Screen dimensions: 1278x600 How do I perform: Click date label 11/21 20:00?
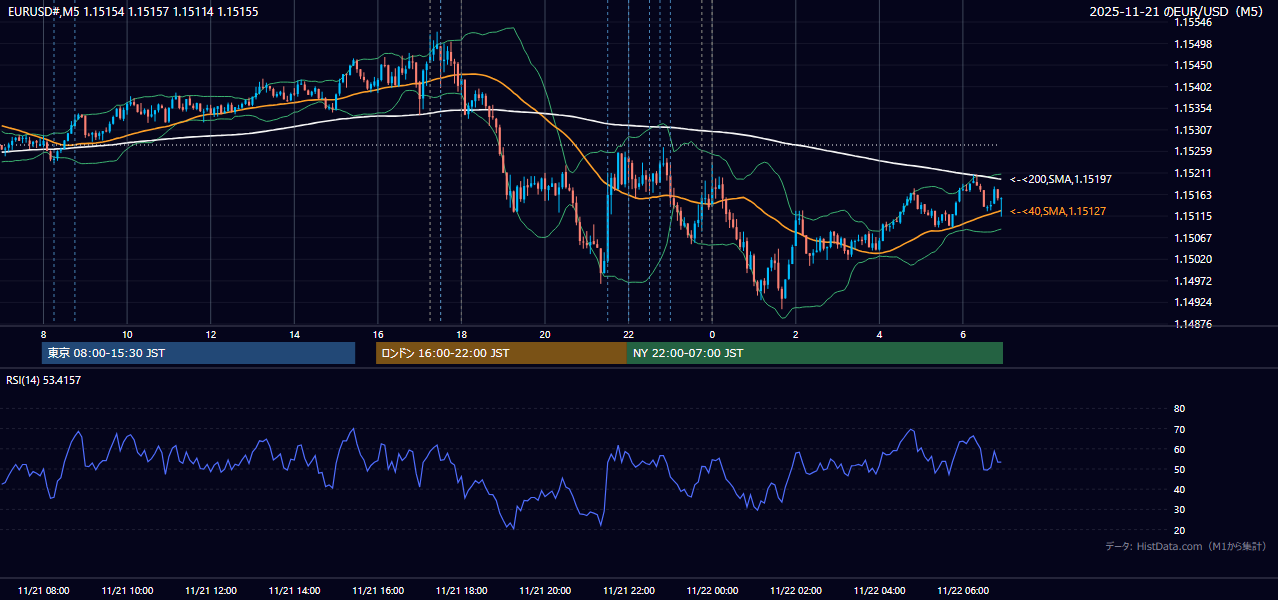(545, 591)
